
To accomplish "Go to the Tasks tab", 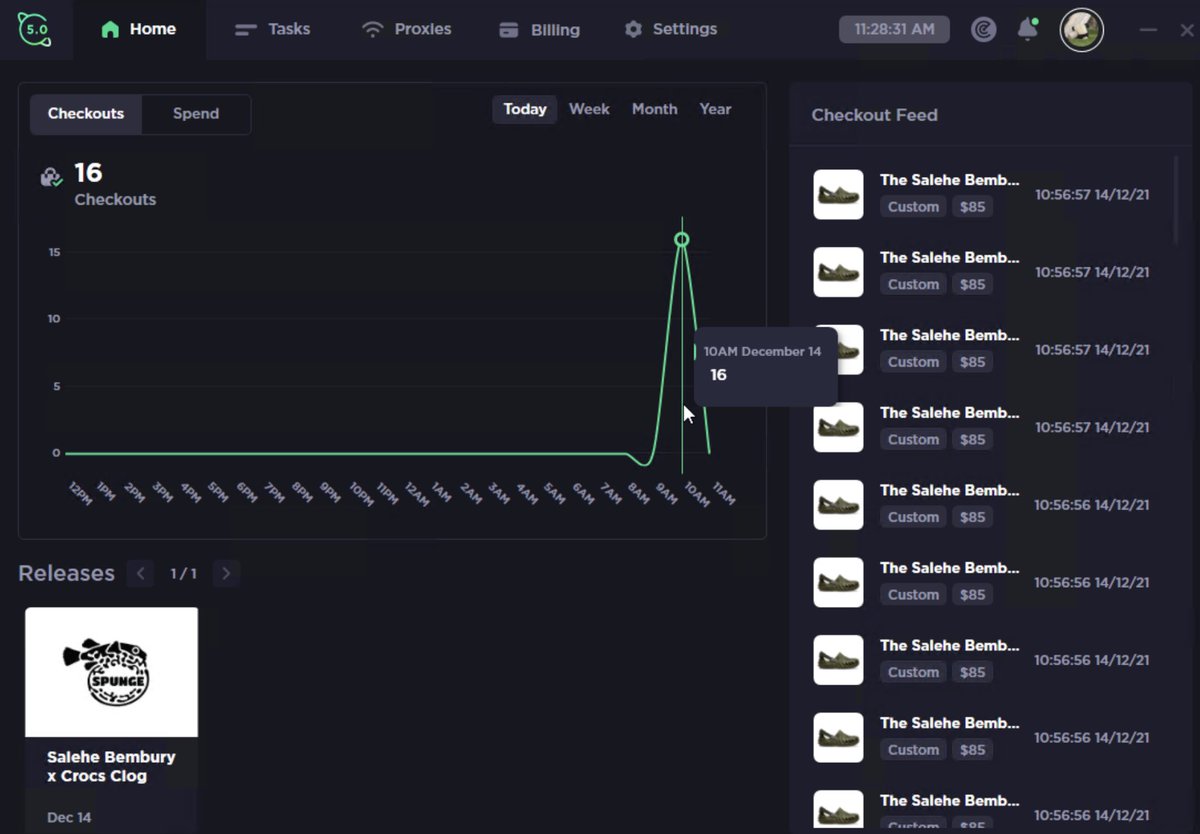I will [x=272, y=29].
